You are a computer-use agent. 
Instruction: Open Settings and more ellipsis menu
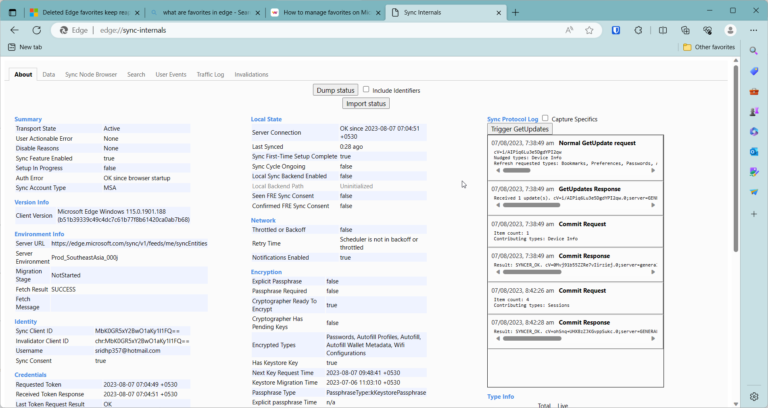[x=754, y=30]
